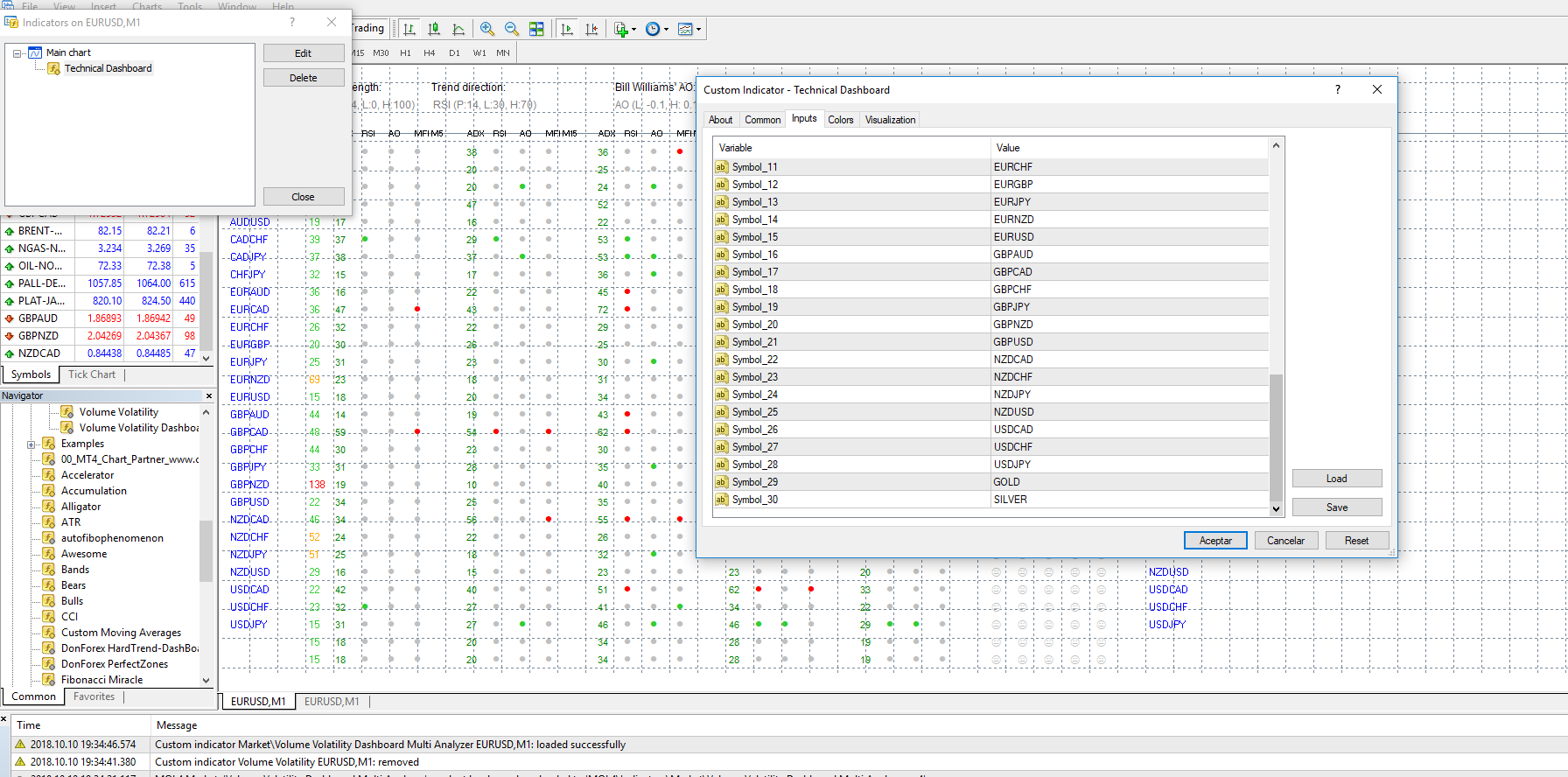Toggle bar chart display mode
Viewport: 1568px width, 777px height.
click(409, 29)
